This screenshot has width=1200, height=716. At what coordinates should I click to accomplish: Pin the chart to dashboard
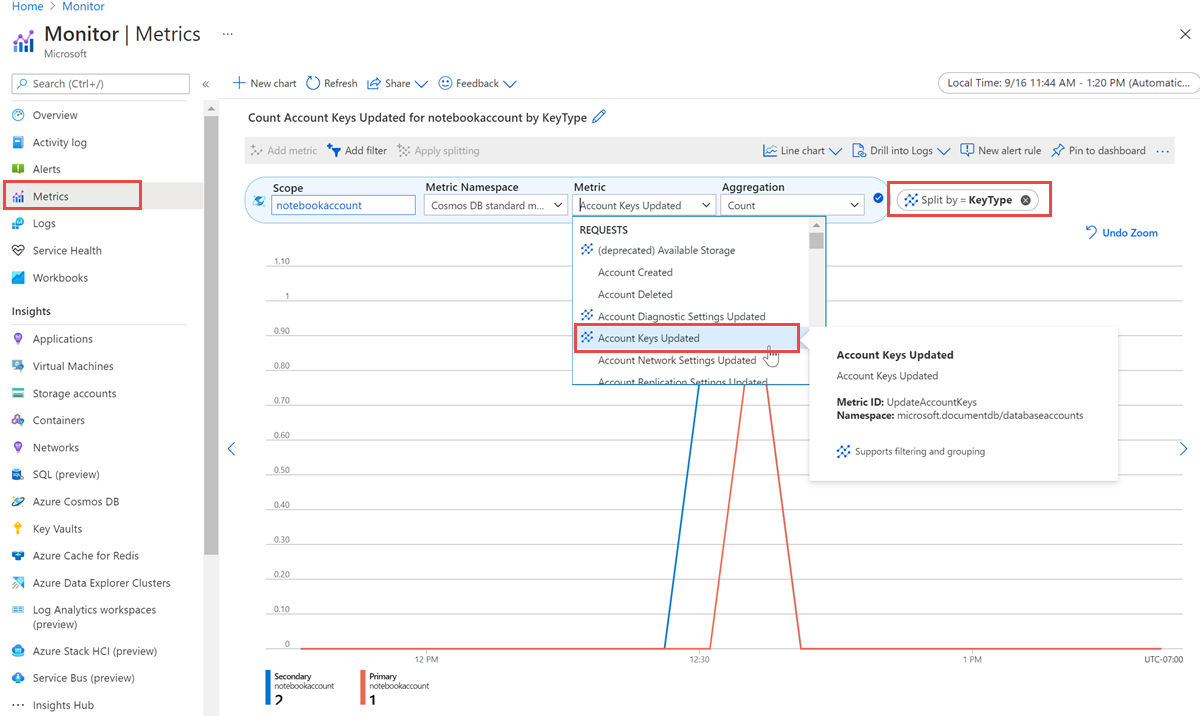tap(1098, 150)
